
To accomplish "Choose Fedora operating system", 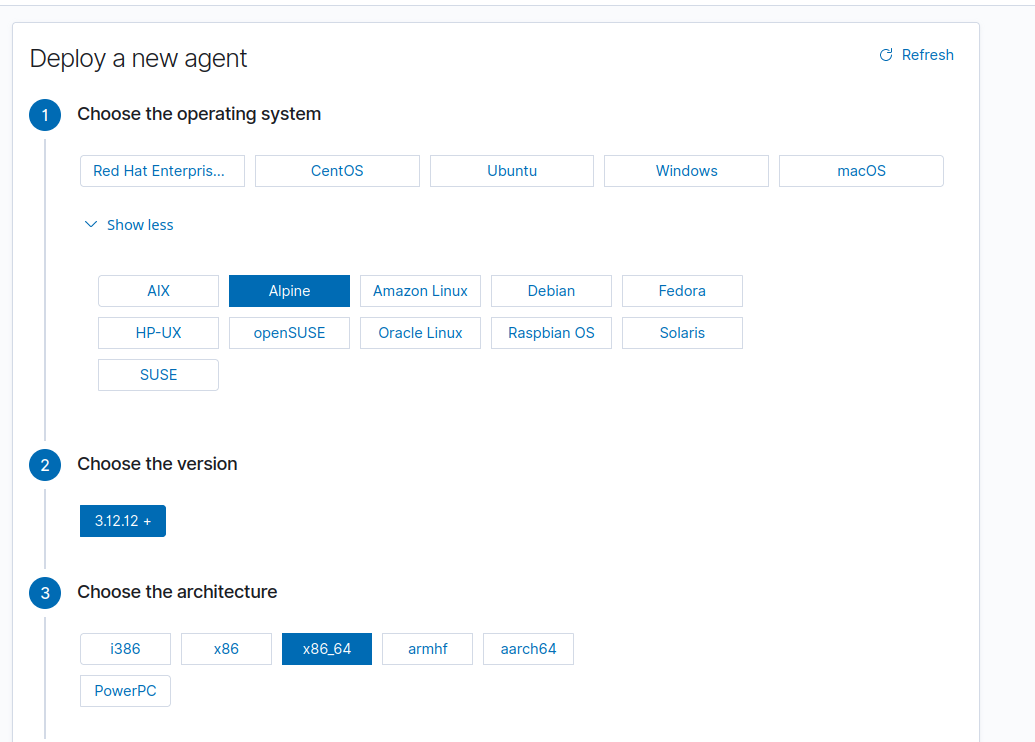I will pyautogui.click(x=682, y=290).
